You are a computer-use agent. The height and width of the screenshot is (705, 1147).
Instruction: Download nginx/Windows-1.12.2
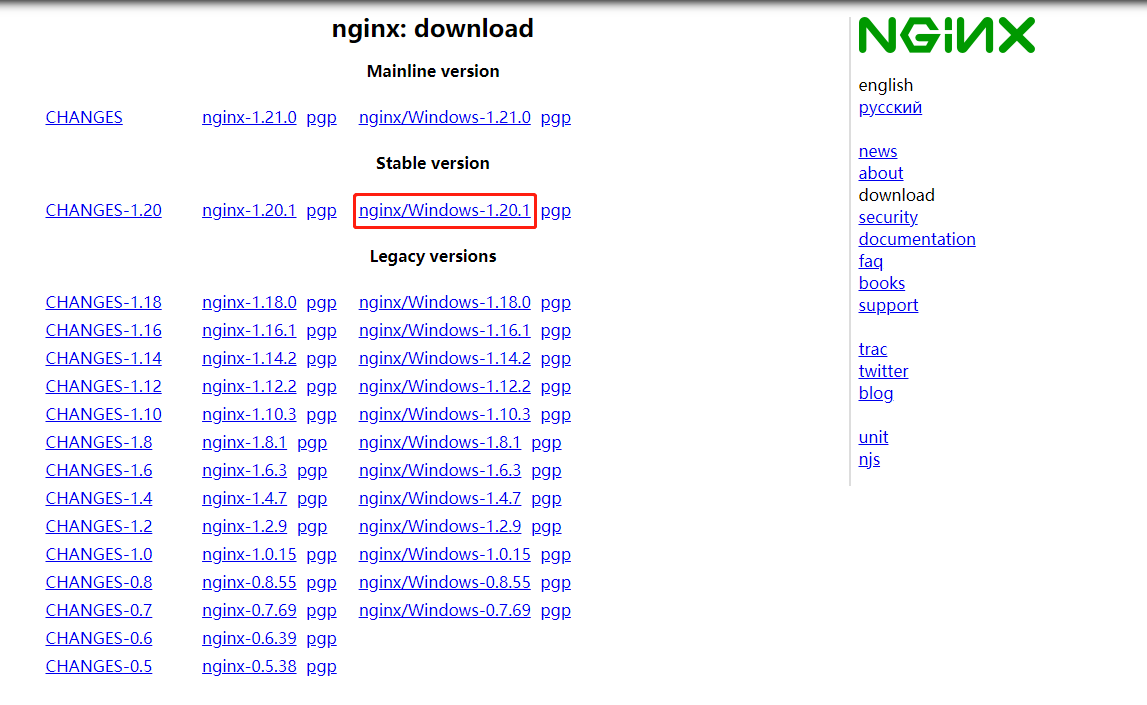tap(445, 386)
